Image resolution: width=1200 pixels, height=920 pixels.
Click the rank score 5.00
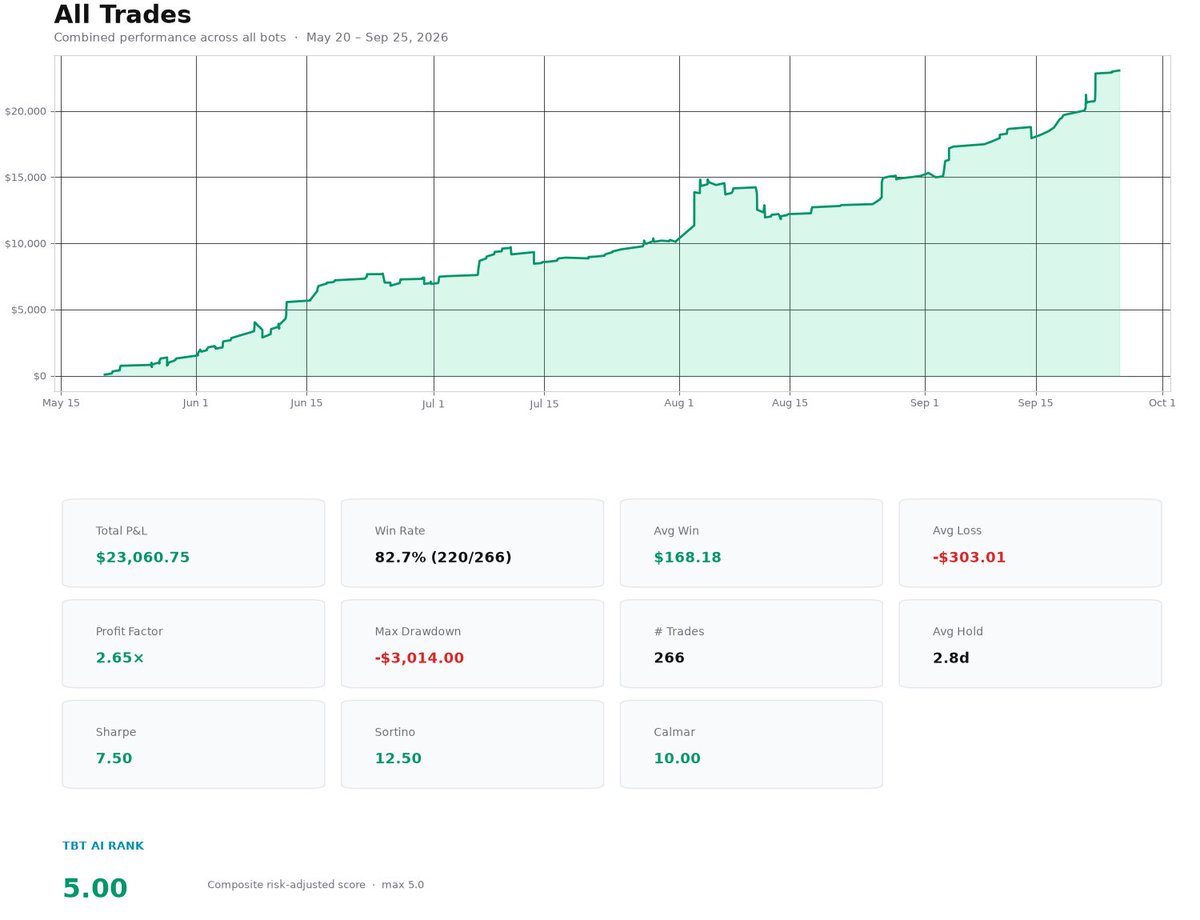(x=95, y=888)
